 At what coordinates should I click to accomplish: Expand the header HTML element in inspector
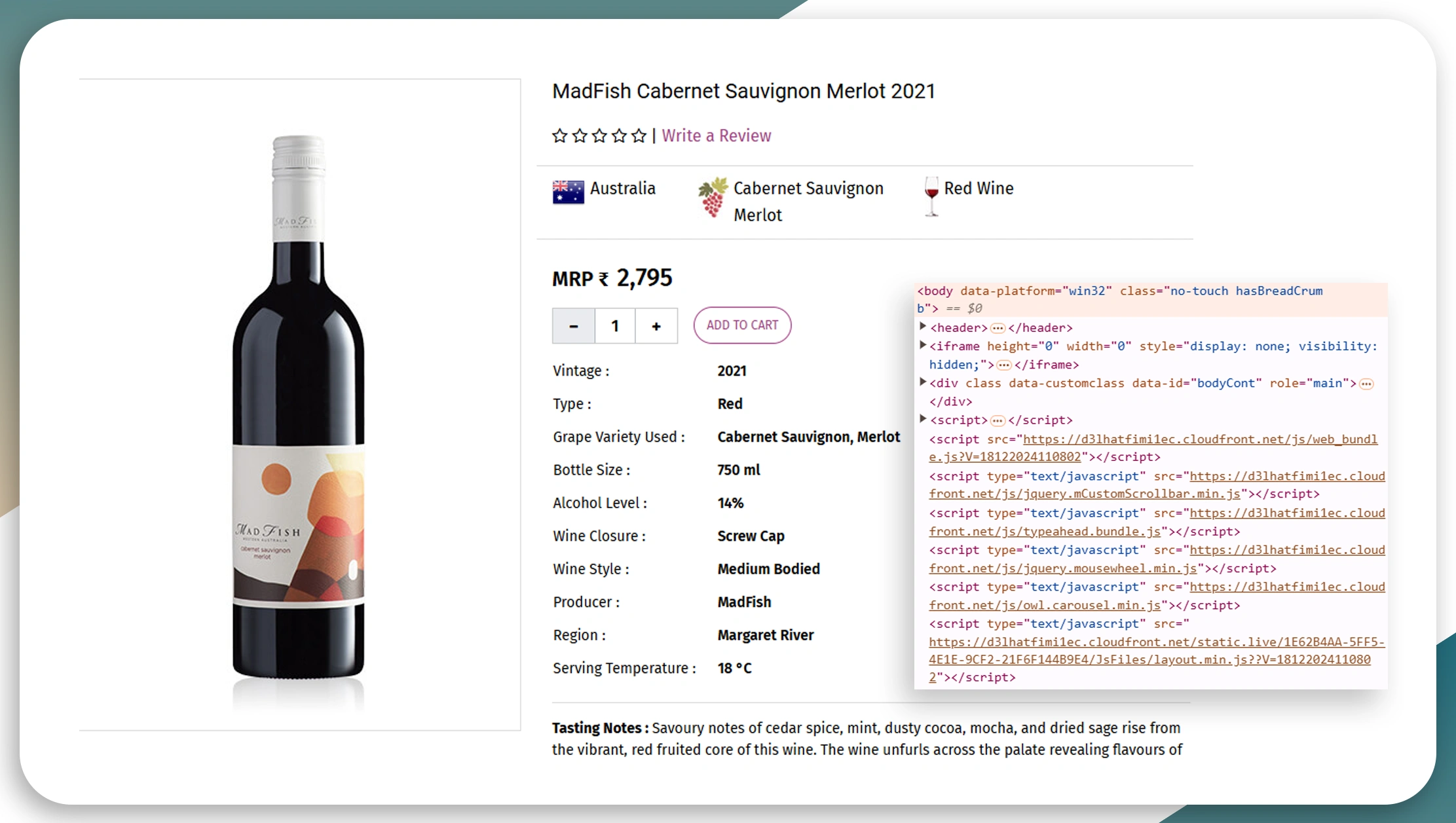pos(921,327)
